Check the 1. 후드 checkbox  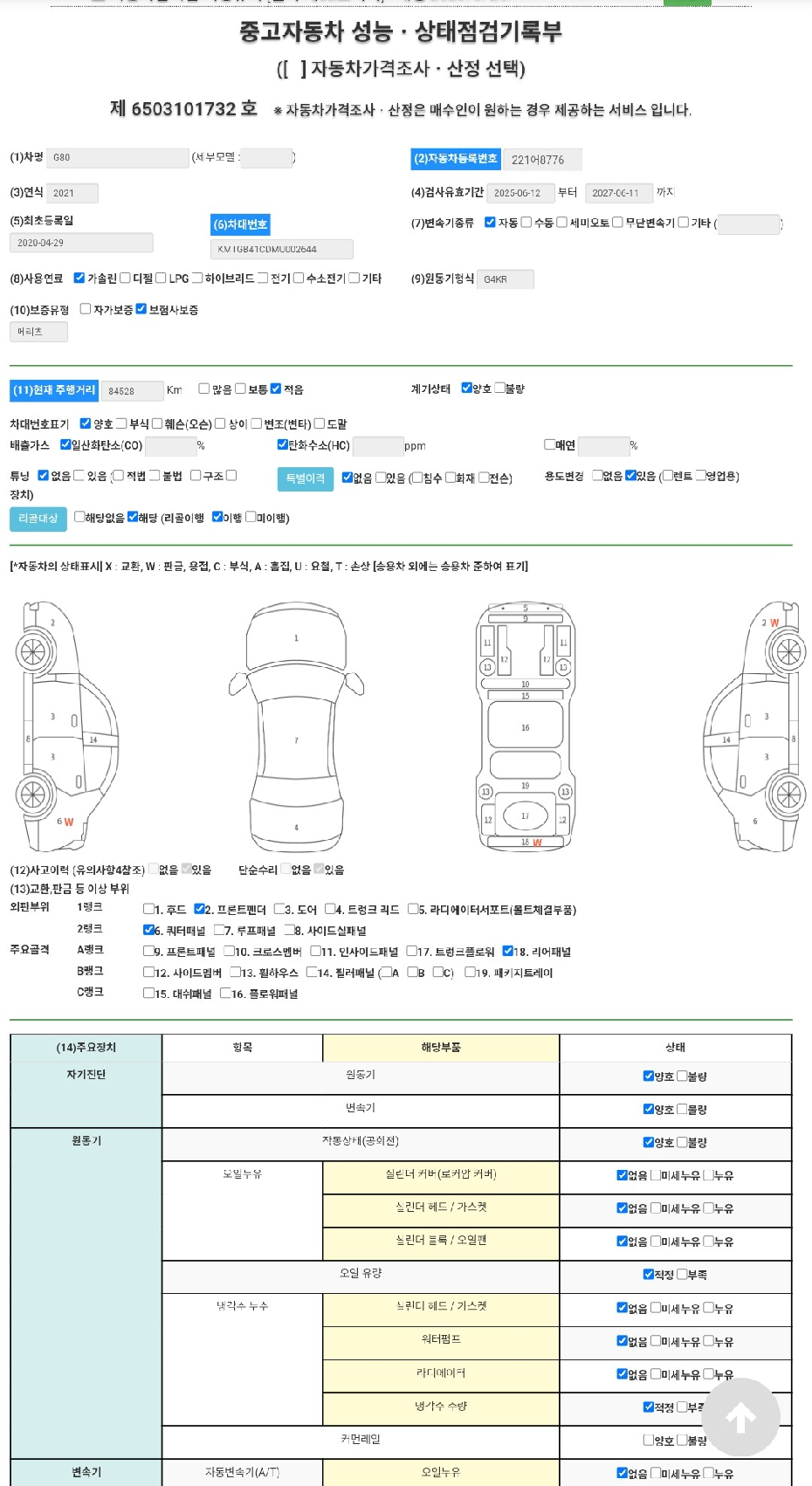(x=148, y=910)
